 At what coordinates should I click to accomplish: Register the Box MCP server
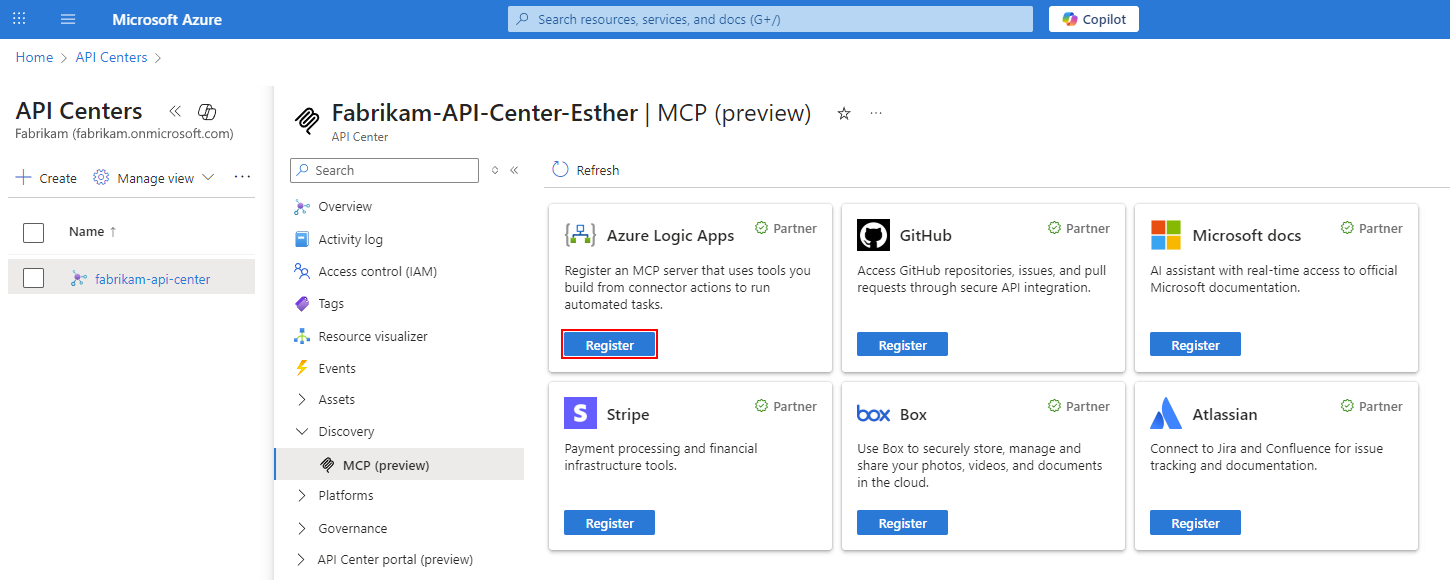click(x=903, y=522)
